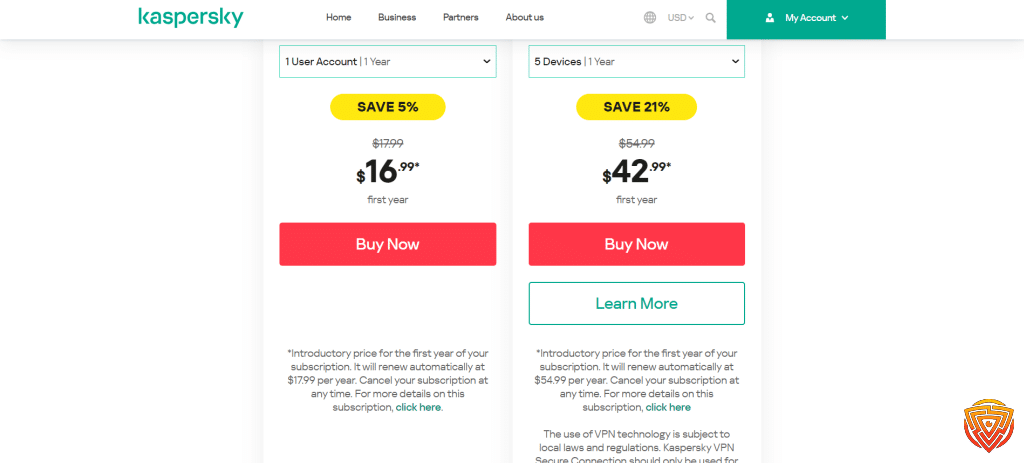This screenshot has width=1024, height=463.
Task: Click the My Account user icon
Action: (x=770, y=18)
